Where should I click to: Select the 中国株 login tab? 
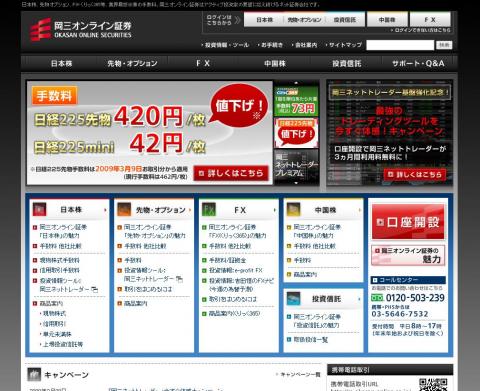point(387,20)
